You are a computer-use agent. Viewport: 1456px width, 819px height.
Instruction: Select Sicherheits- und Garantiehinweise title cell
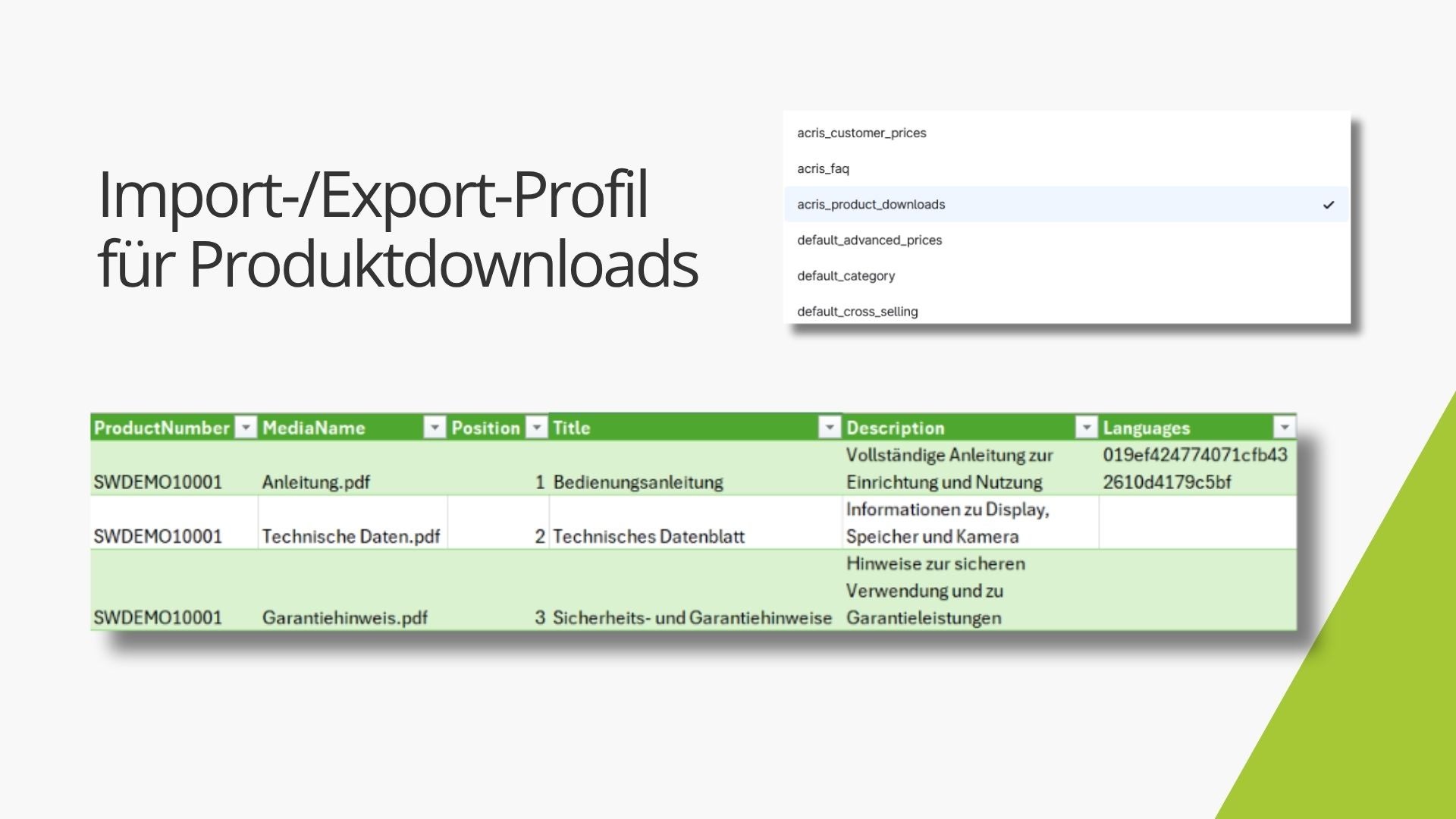point(695,590)
